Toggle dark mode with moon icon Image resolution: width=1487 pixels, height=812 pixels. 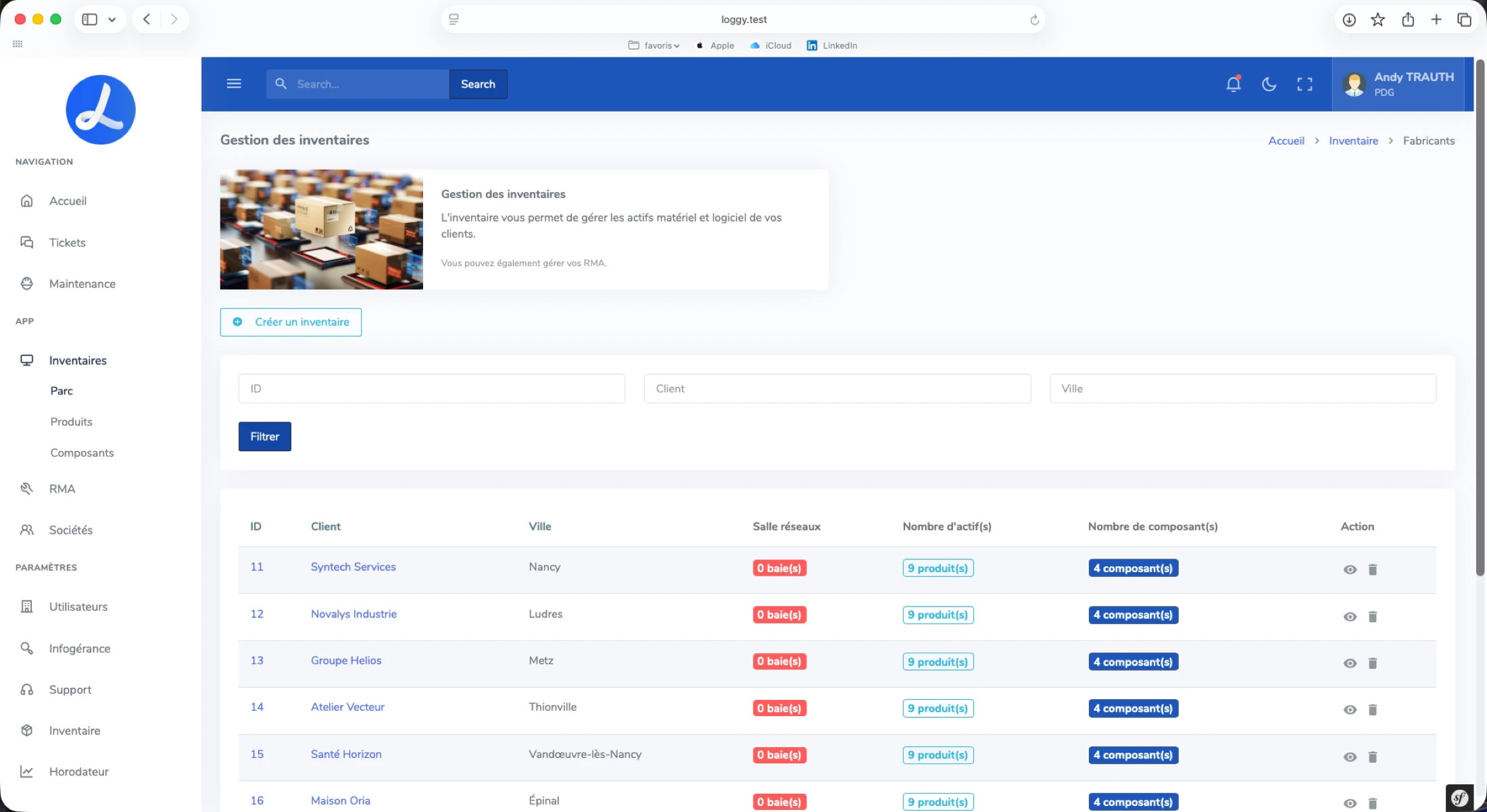1269,84
